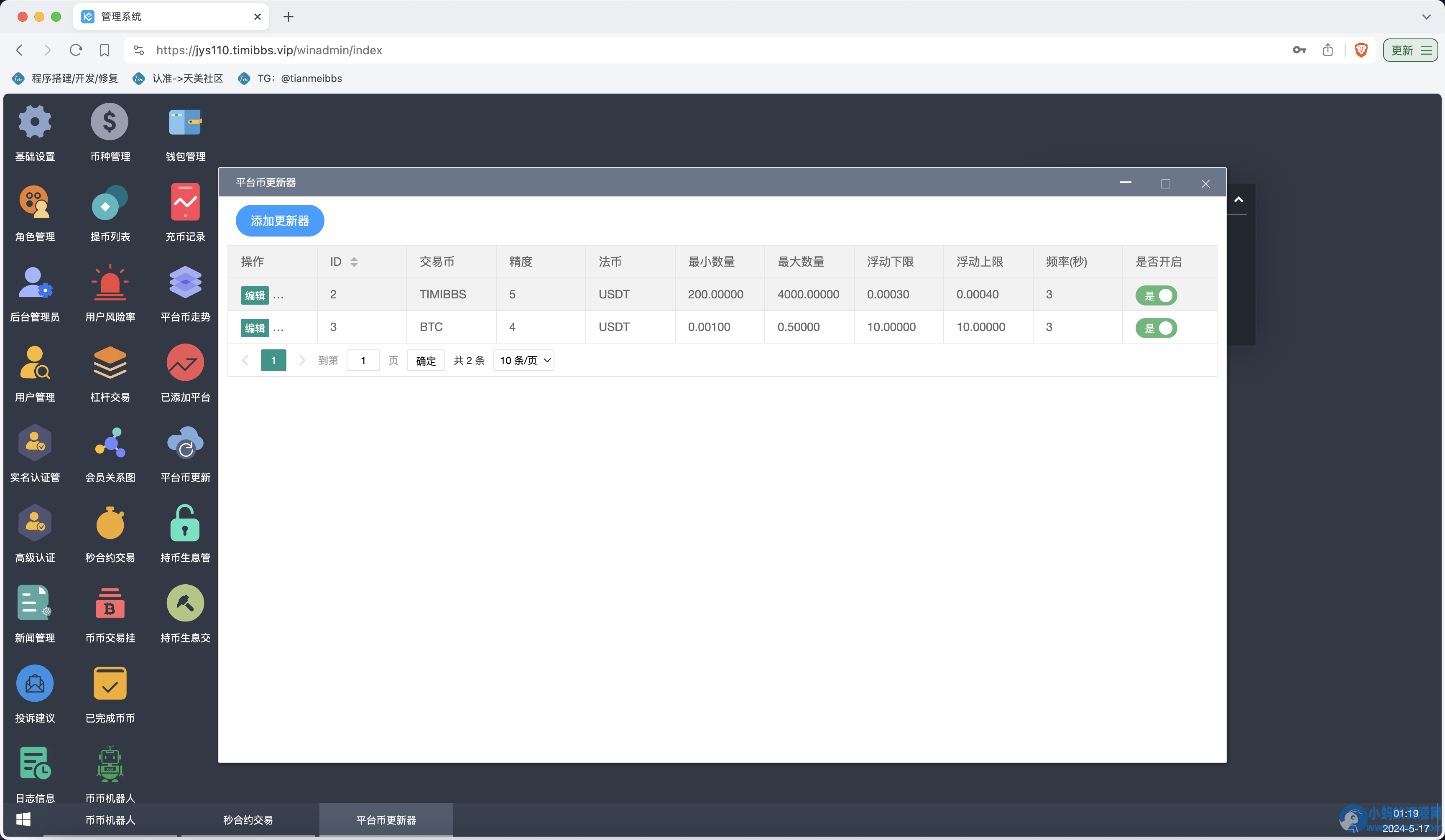Open 充币记录 icon
Viewport: 1445px width, 840px height.
(185, 202)
